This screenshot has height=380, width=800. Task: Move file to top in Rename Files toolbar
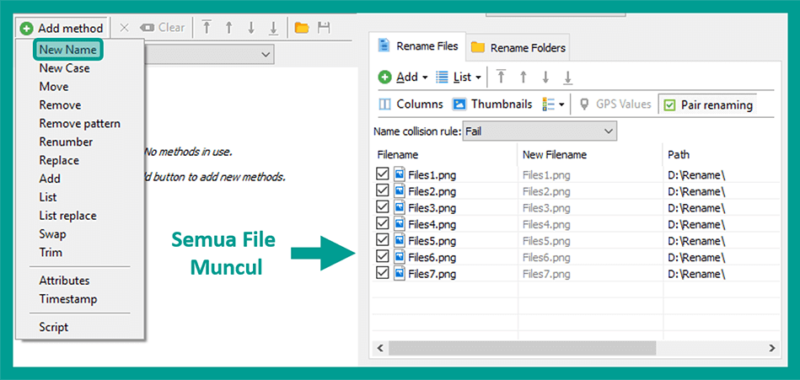pos(501,77)
